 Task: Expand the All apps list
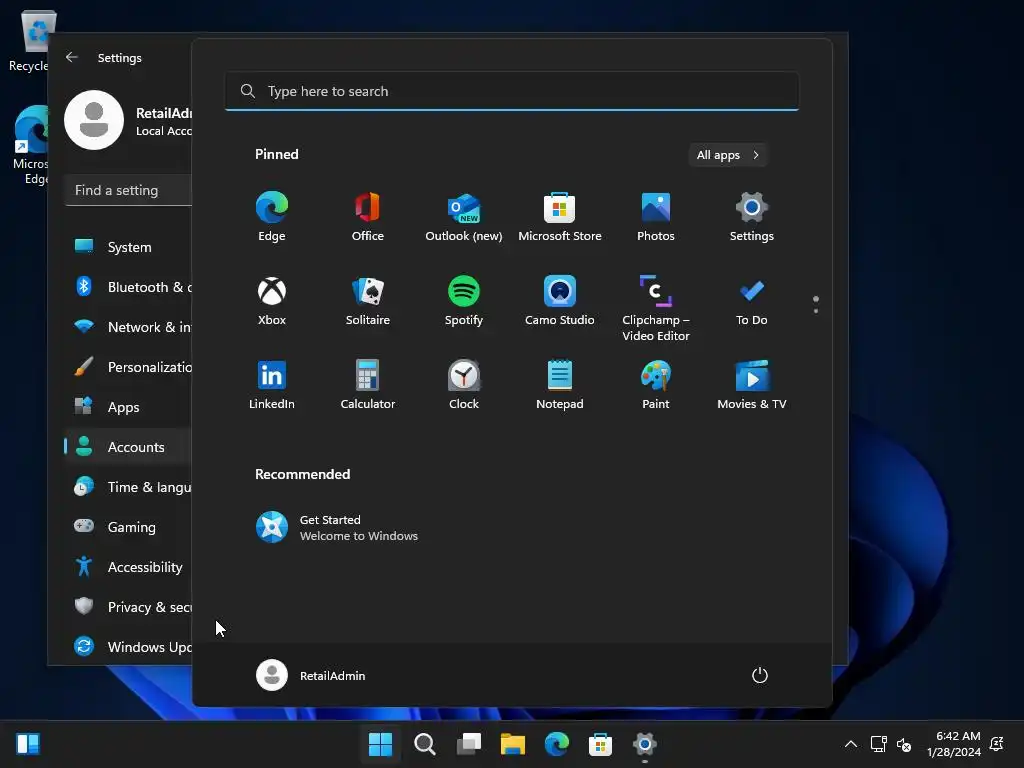point(728,155)
